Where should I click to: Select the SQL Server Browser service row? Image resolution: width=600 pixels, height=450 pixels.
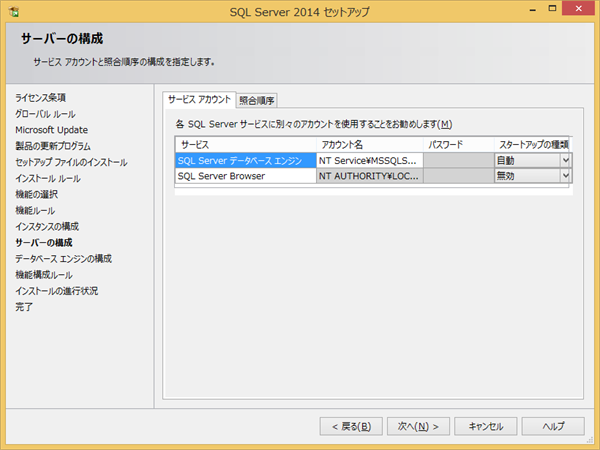coord(246,176)
